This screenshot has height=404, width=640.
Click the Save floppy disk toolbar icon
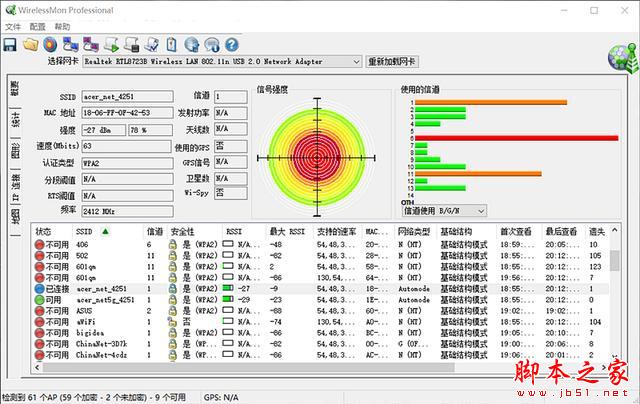(10, 44)
